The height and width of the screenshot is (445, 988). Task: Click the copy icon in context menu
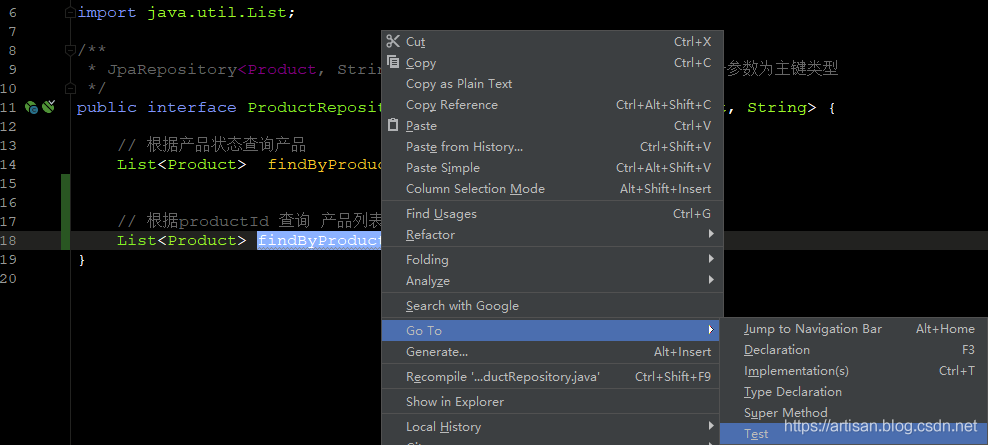coord(393,63)
